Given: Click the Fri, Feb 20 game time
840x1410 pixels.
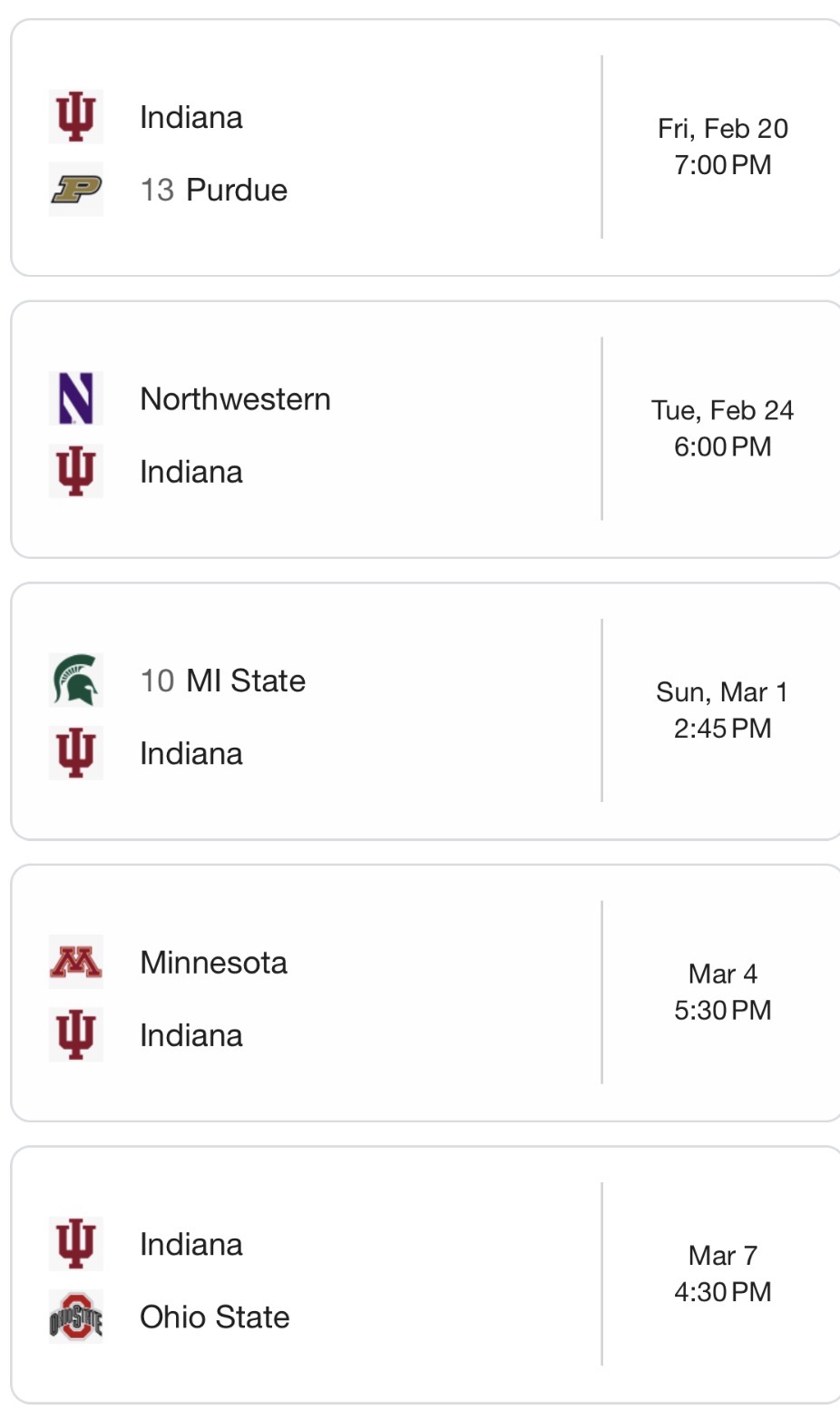Looking at the screenshot, I should click(x=723, y=147).
